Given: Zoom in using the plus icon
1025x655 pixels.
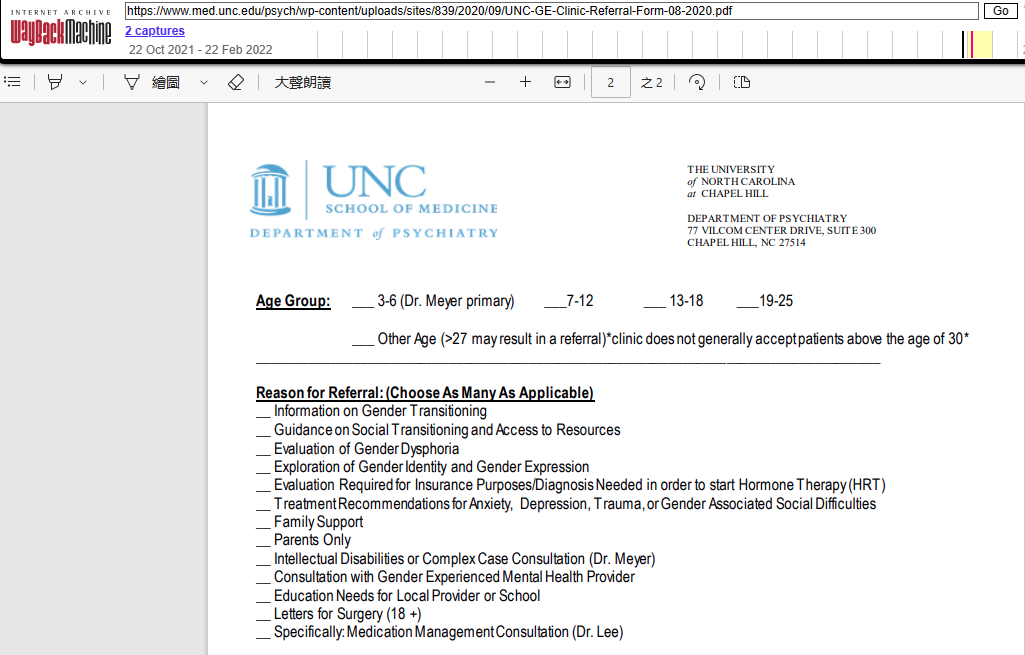Looking at the screenshot, I should pos(525,82).
